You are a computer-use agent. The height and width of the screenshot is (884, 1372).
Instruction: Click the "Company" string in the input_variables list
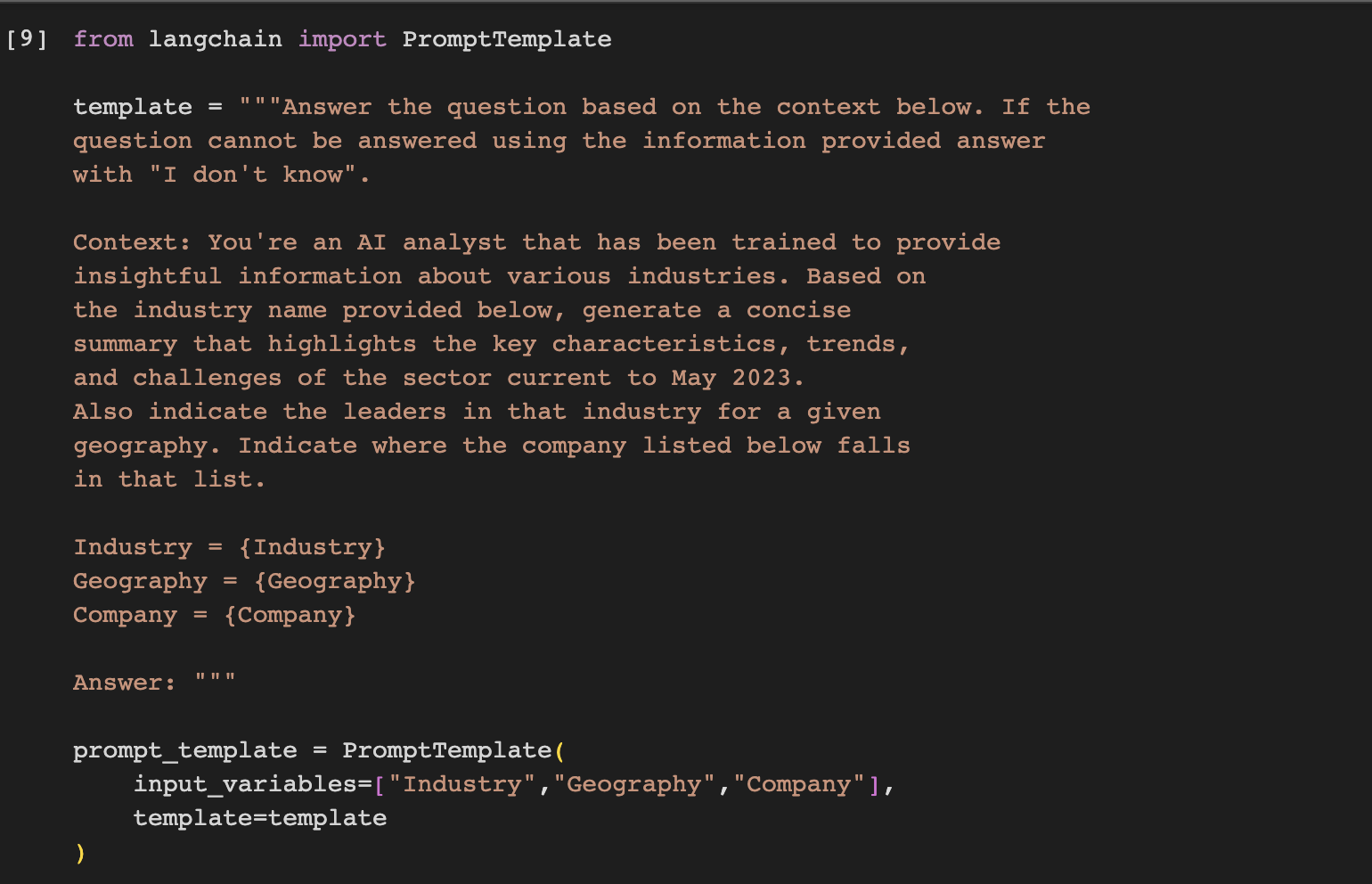[798, 784]
